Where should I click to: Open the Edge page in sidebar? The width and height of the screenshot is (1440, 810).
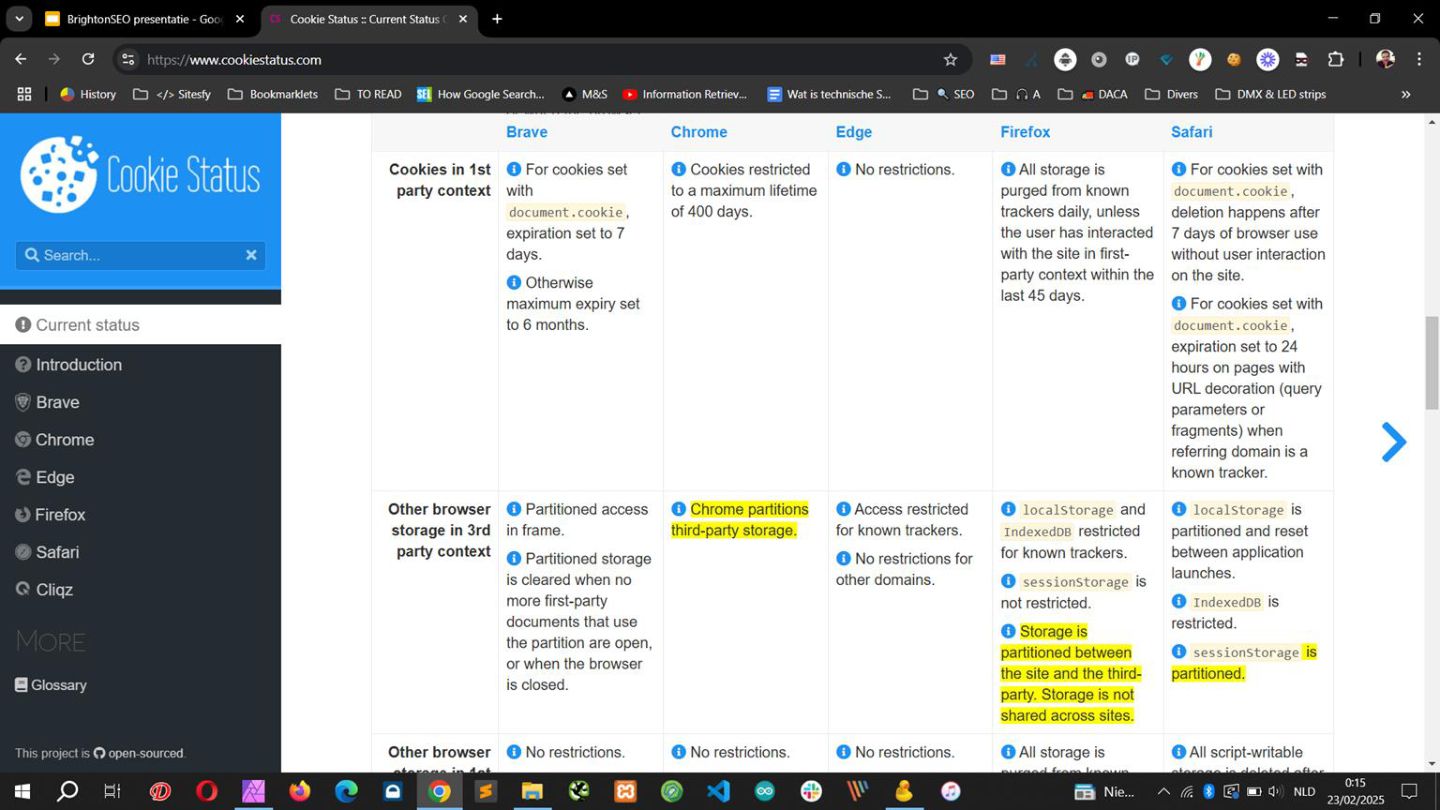point(140,477)
